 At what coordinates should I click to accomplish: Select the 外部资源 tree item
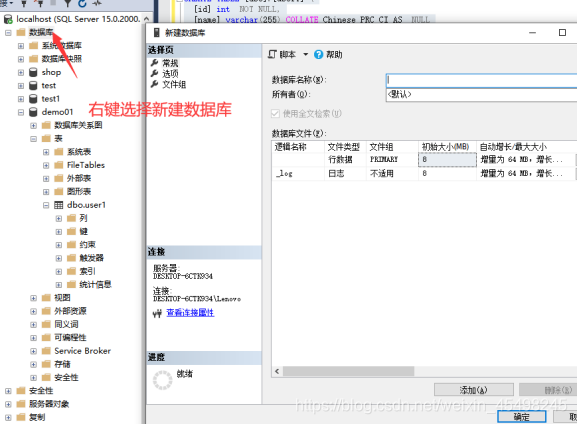70,311
